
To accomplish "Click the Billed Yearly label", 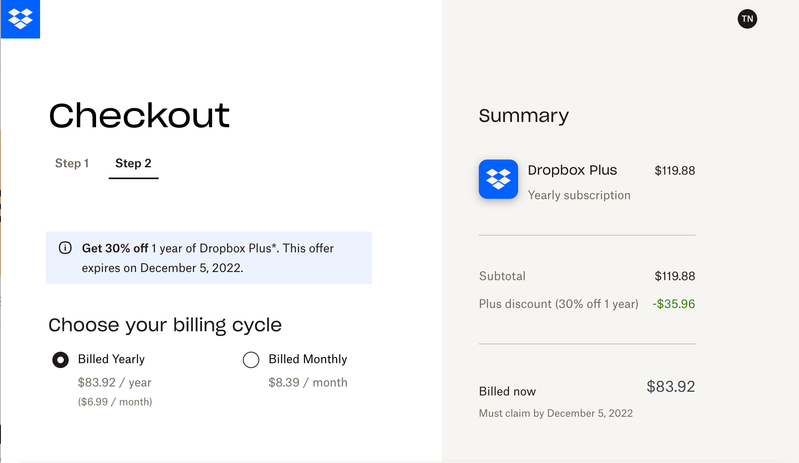I will point(111,359).
